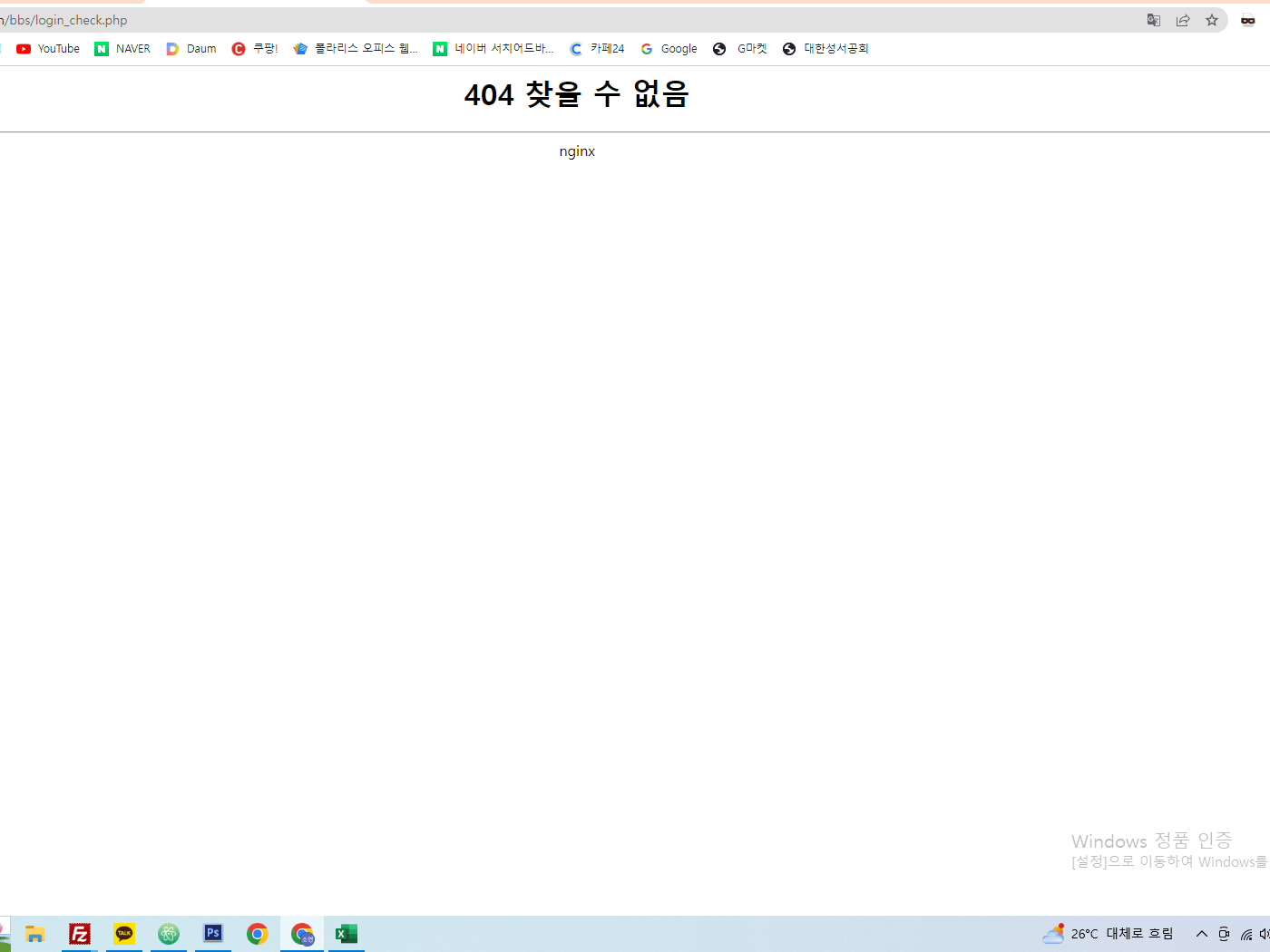Open the 네이버 서치어드바이저 bookmark
This screenshot has height=952, width=1270.
pos(493,49)
